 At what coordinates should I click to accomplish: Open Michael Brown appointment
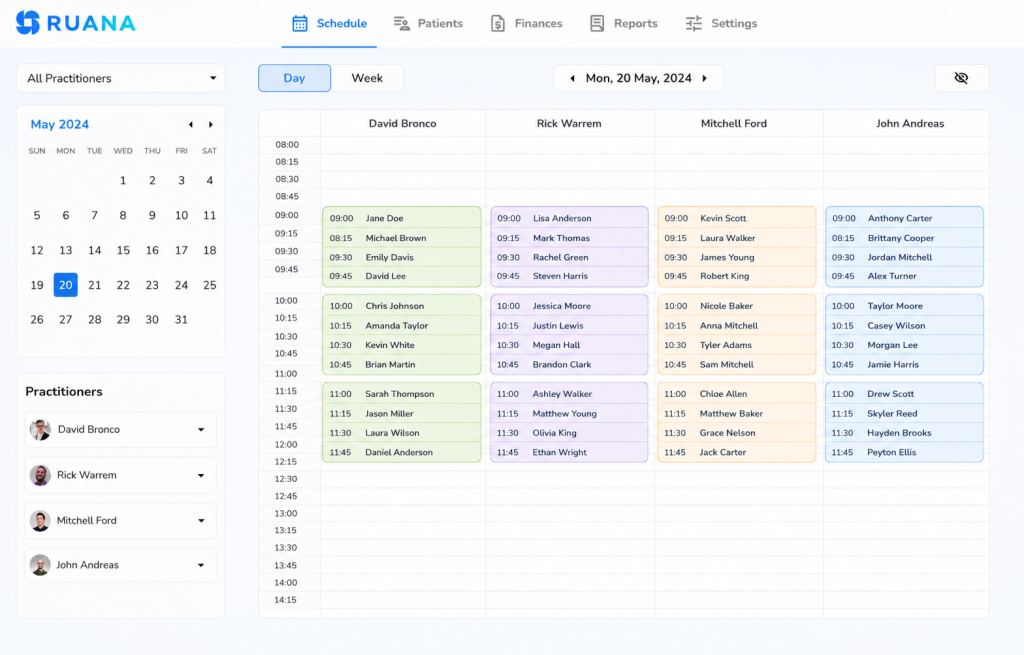(402, 238)
